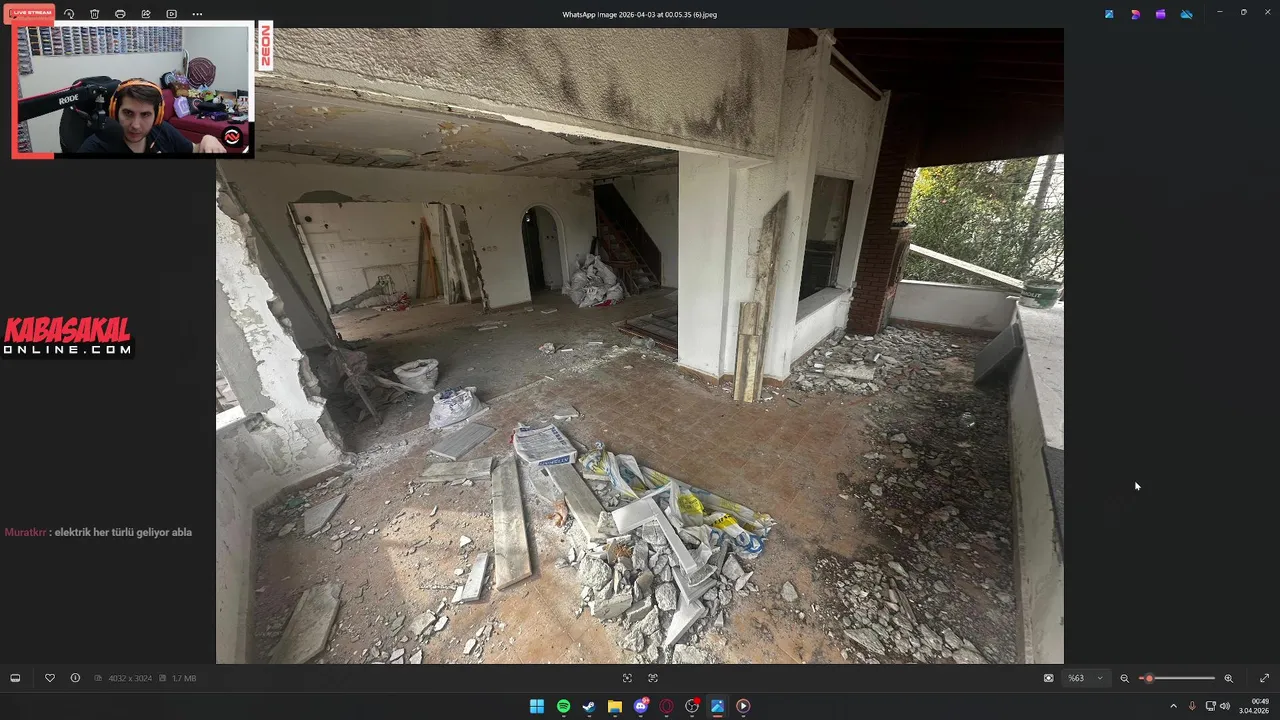Click the LIVE STREAM badge
The width and height of the screenshot is (1280, 720).
(30, 13)
